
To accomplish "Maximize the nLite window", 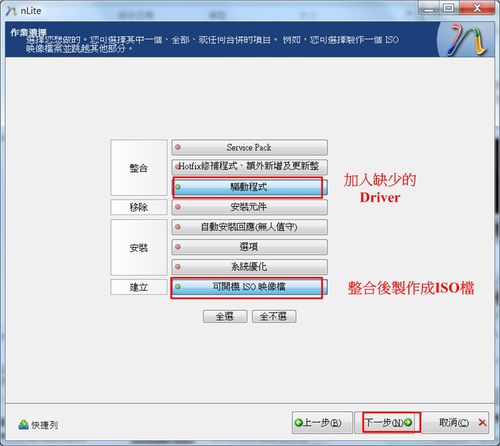I will point(449,8).
